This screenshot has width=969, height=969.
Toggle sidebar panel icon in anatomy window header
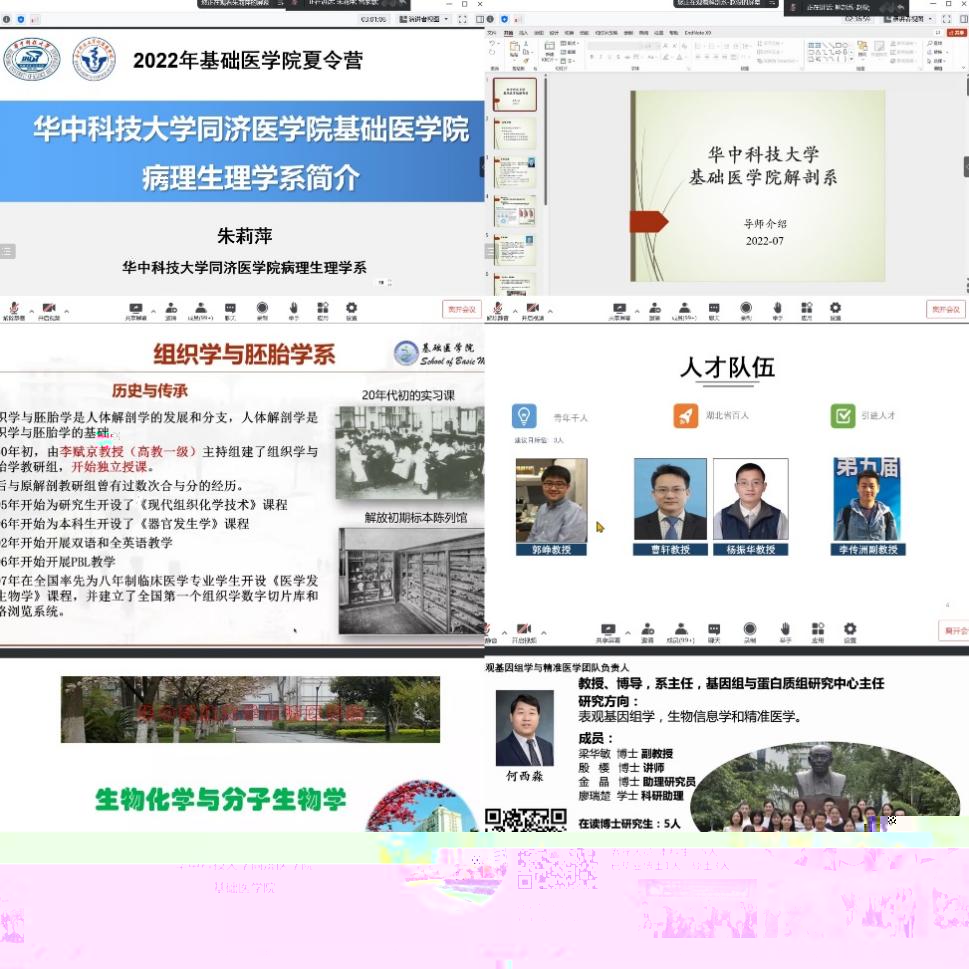coord(963,19)
